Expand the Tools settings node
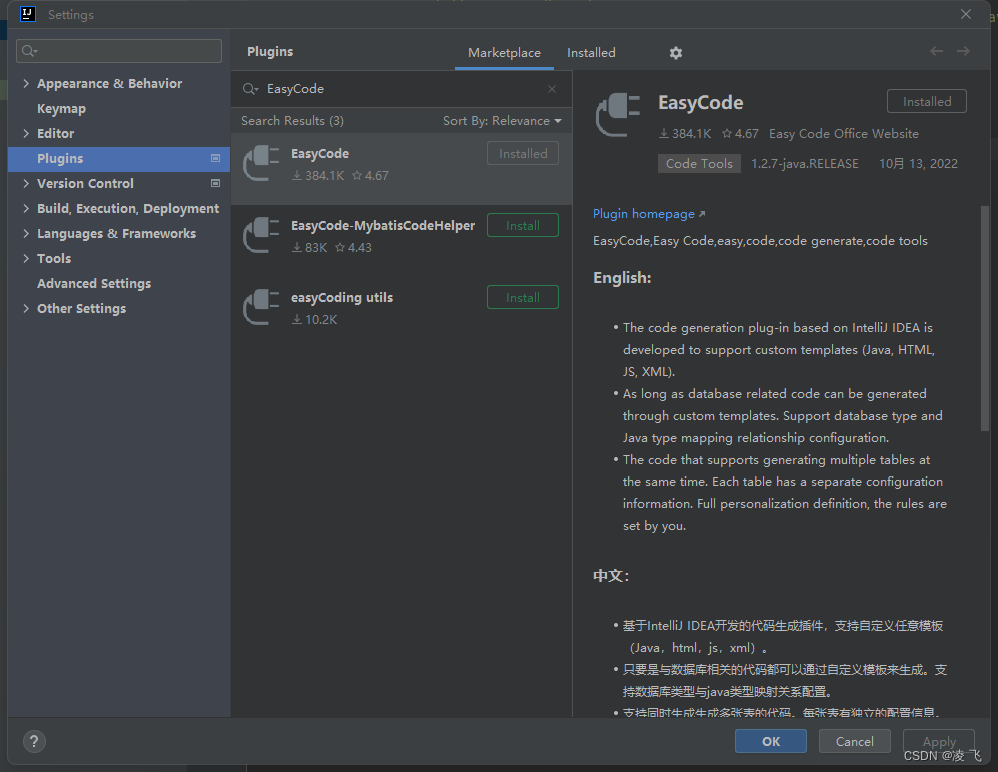Viewport: 998px width, 772px height. pos(26,258)
